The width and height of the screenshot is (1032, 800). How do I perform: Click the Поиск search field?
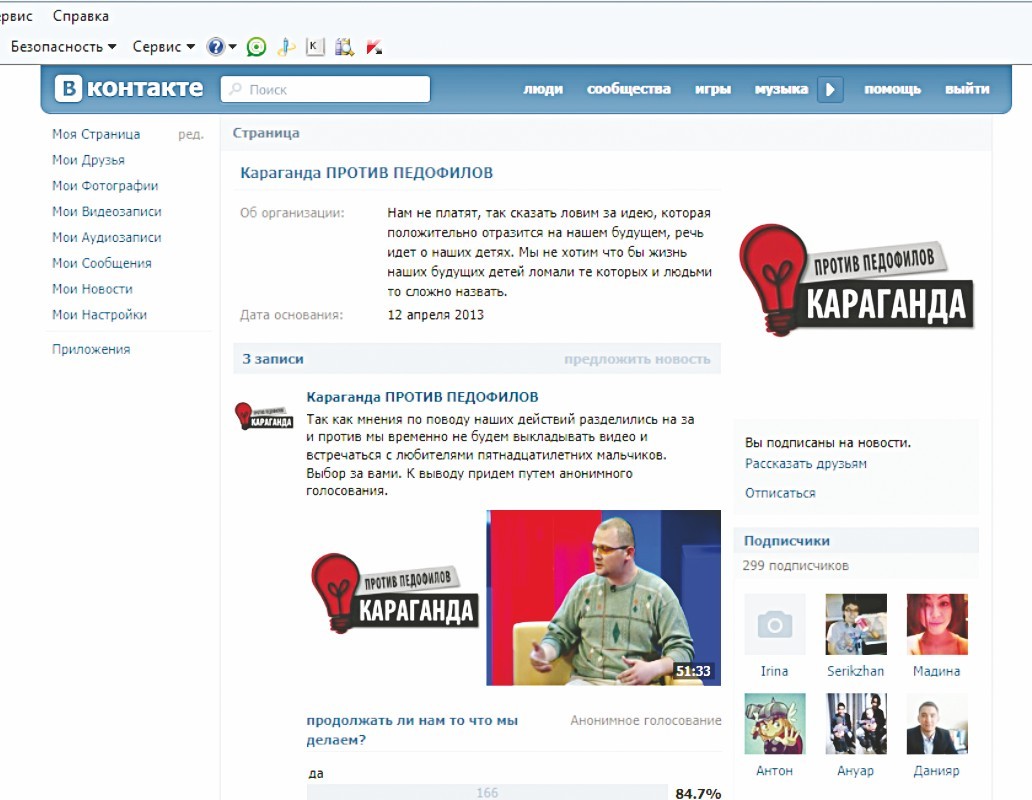pyautogui.click(x=326, y=89)
